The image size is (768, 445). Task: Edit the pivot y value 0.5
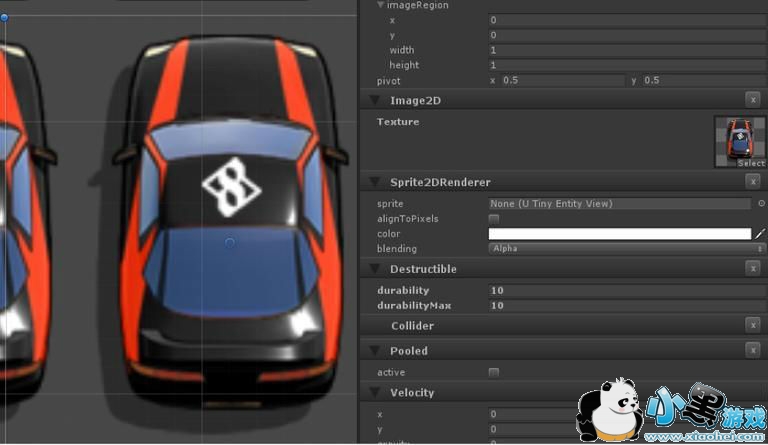pyautogui.click(x=704, y=80)
